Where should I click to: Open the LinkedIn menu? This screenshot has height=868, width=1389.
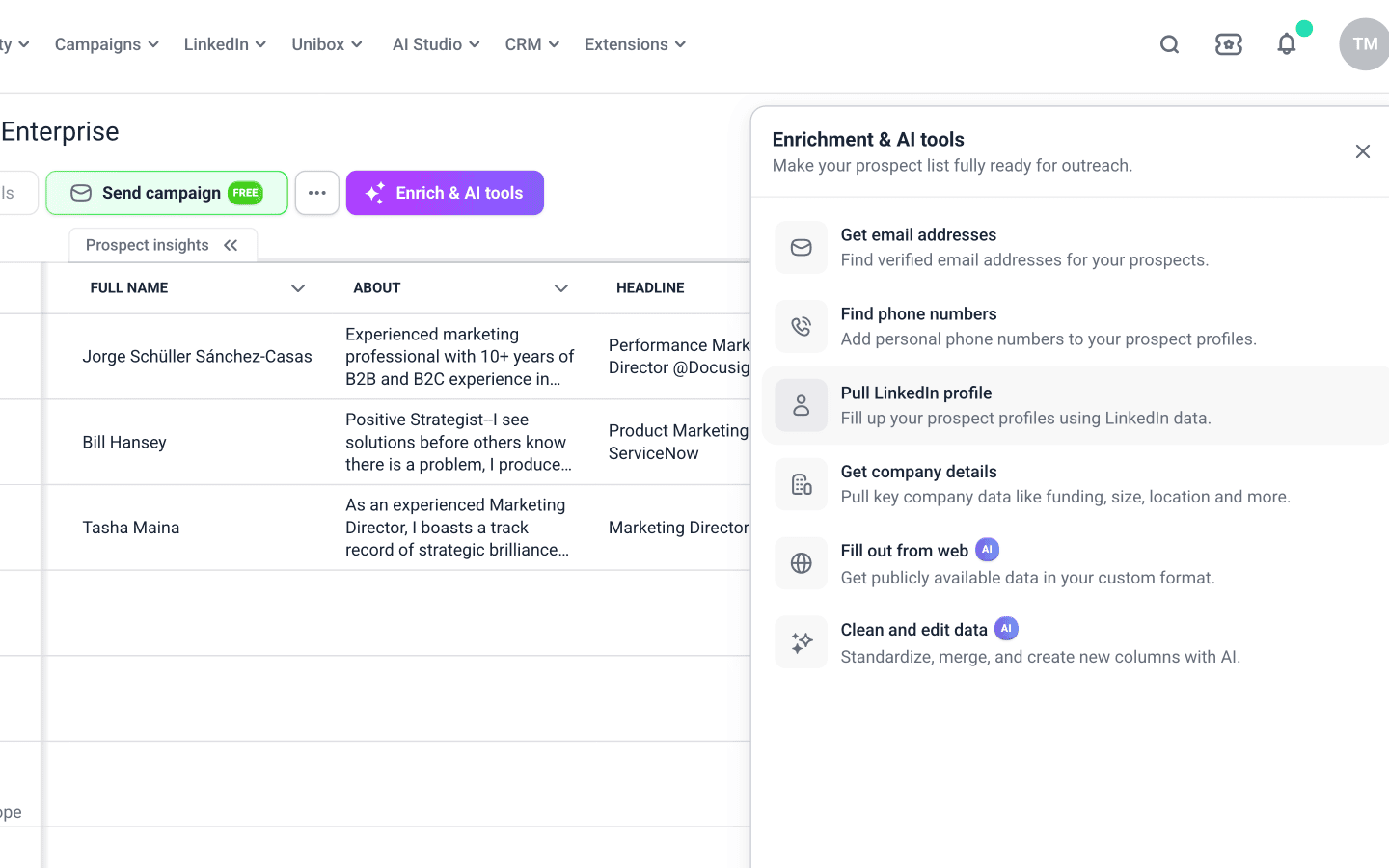(x=225, y=44)
